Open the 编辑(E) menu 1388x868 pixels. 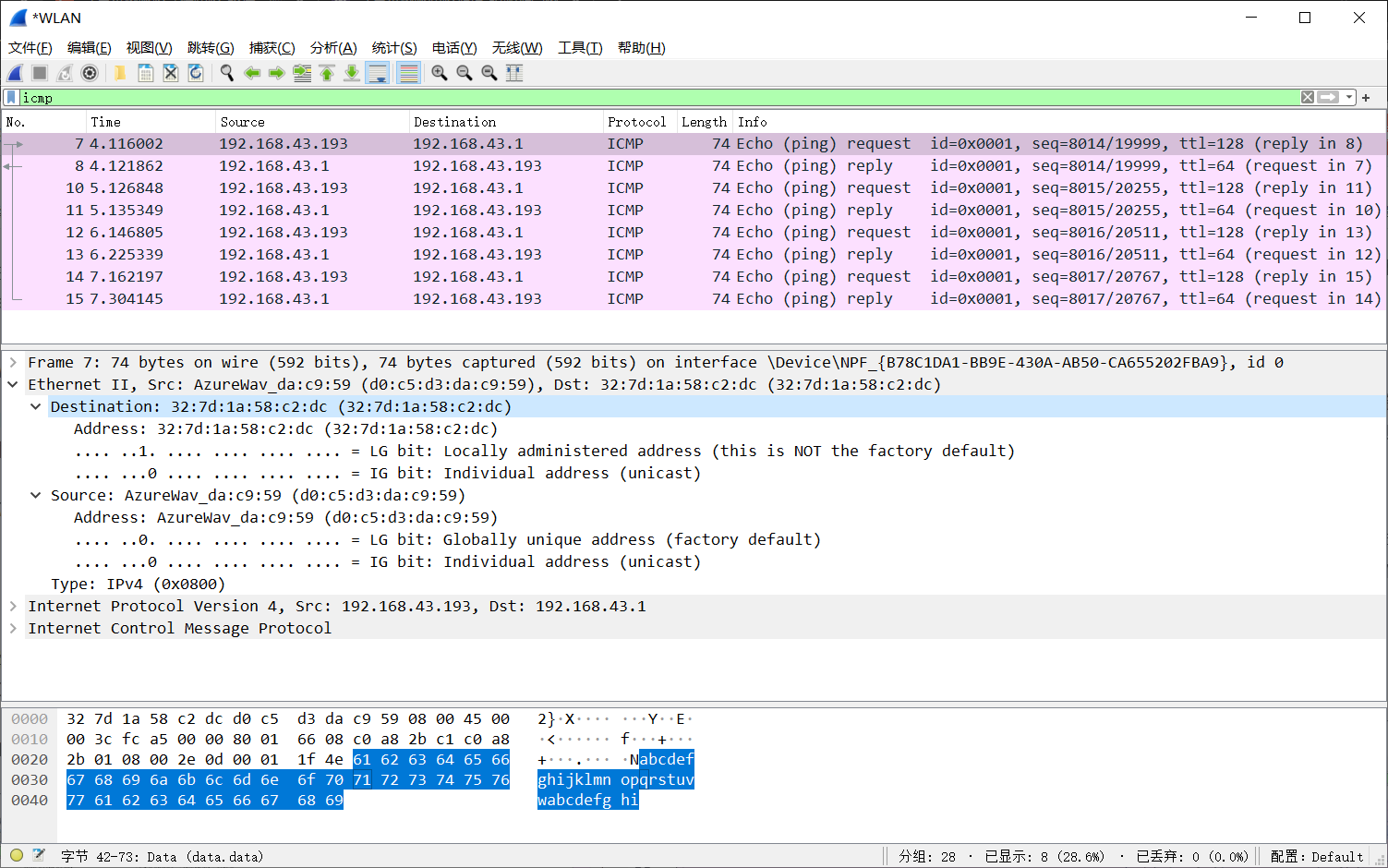[90, 48]
